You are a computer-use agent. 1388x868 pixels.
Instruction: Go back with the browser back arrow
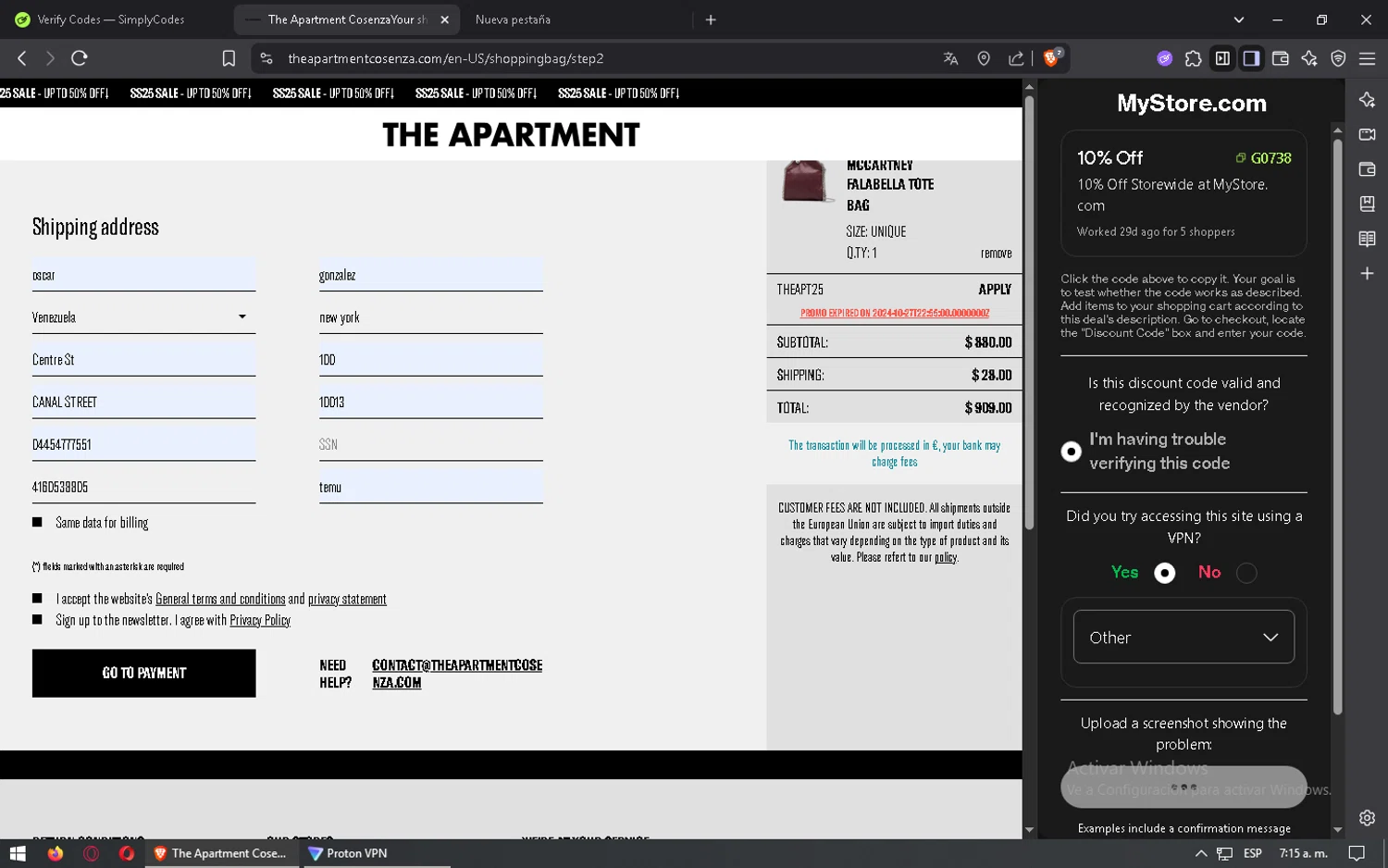[x=22, y=58]
